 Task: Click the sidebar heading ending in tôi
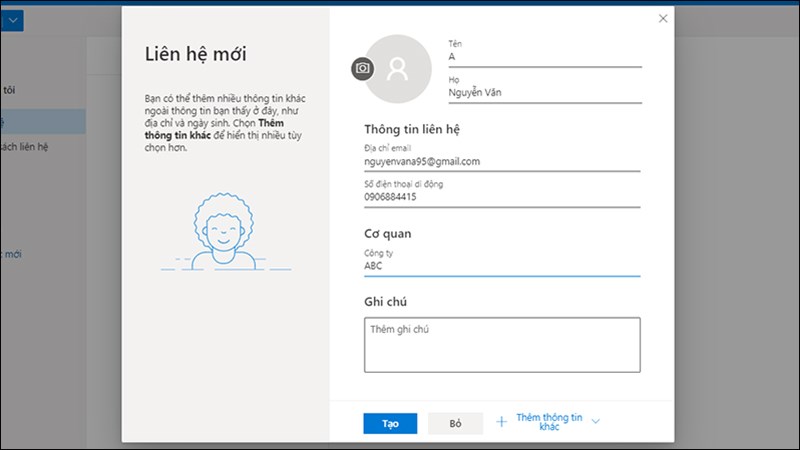(x=12, y=90)
